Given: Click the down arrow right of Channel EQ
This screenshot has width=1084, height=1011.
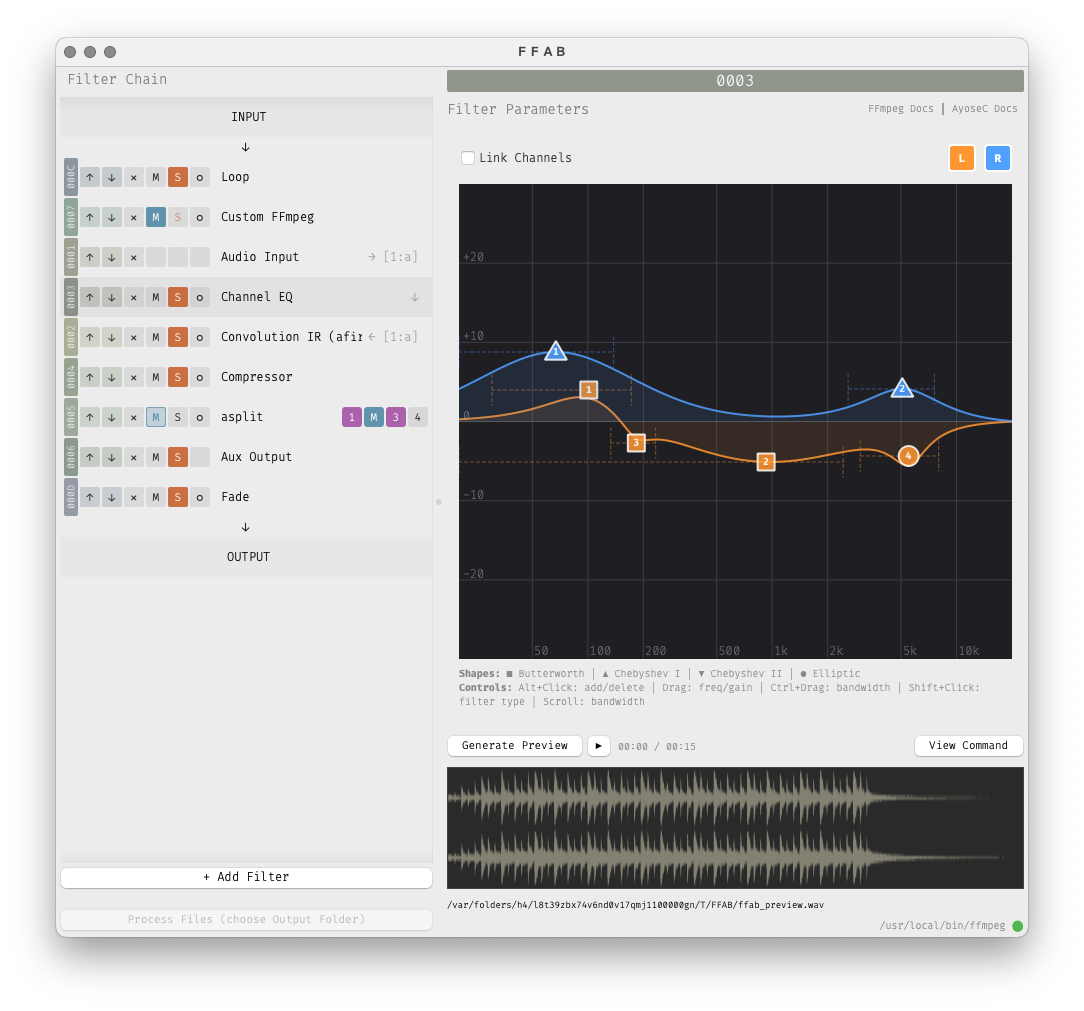Looking at the screenshot, I should [x=415, y=297].
